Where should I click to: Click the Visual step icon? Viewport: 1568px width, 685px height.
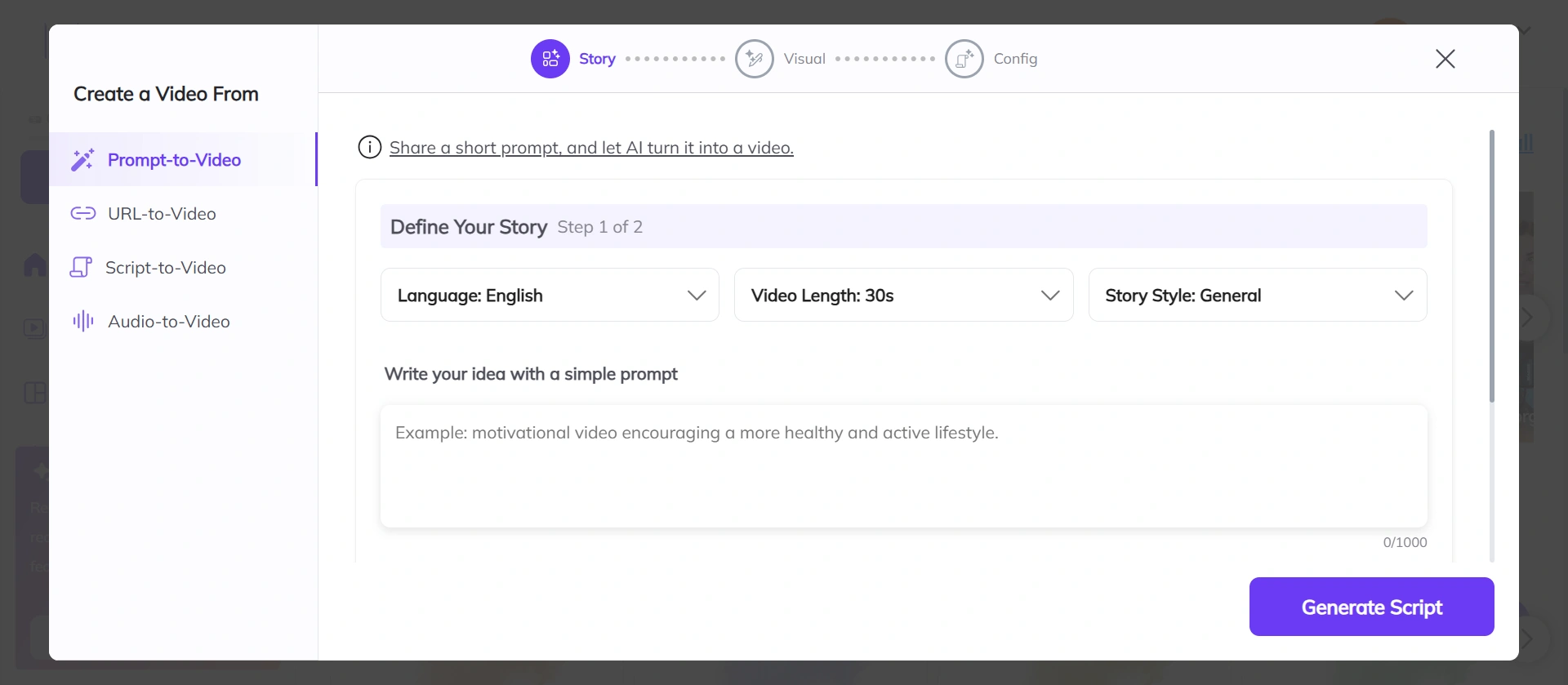tap(755, 59)
